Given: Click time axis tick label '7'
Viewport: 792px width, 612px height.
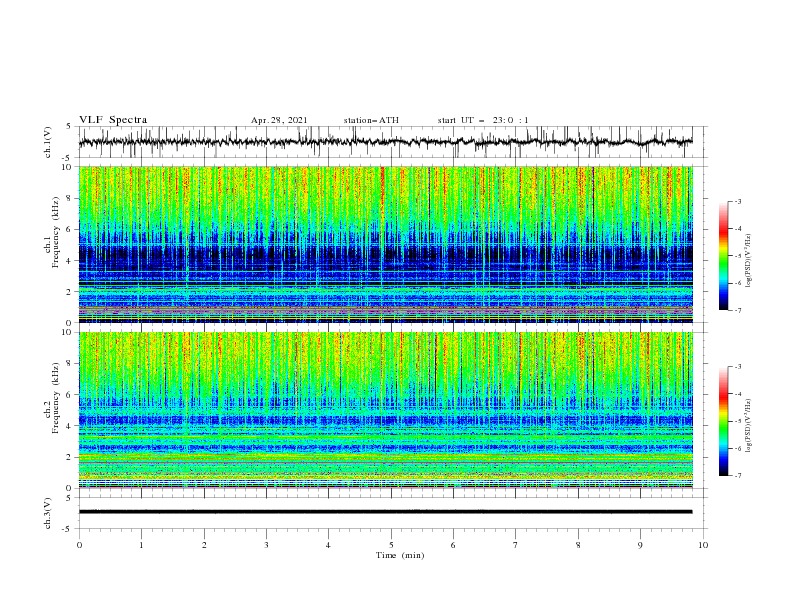Looking at the screenshot, I should point(516,545).
